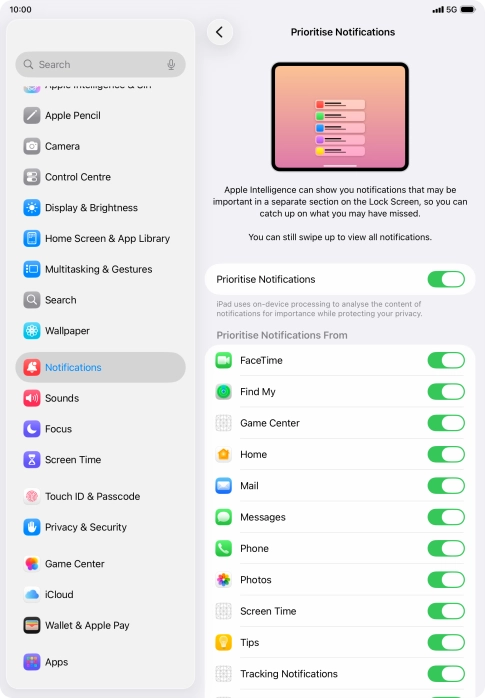Tap the microphone icon in search field

coord(171,65)
